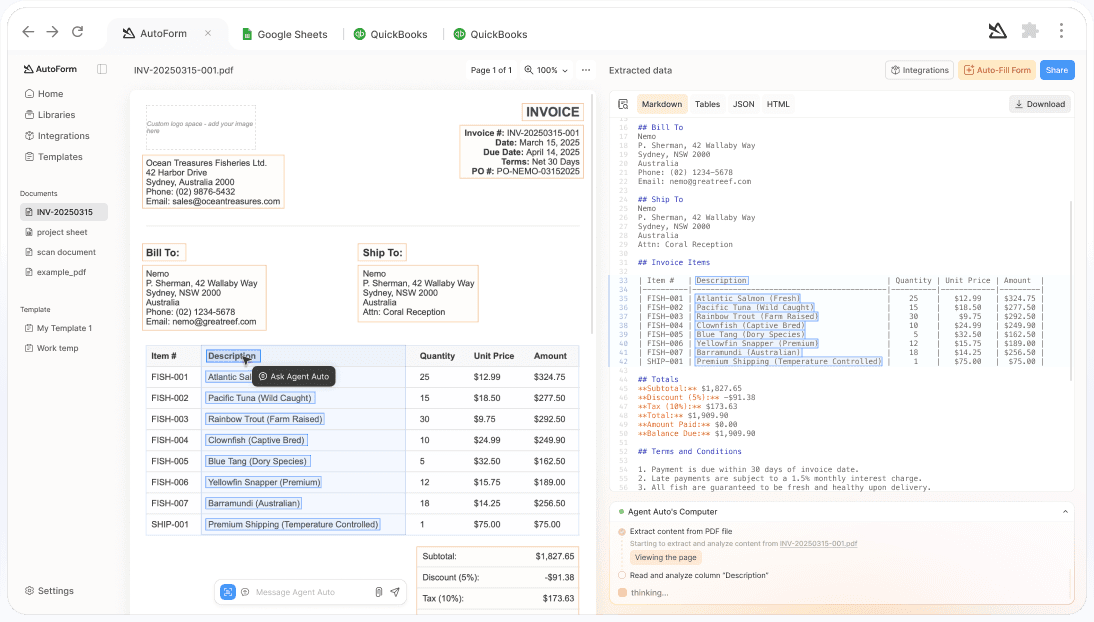Click the extracted data panel scrollbar
This screenshot has width=1094, height=622.
point(1071,290)
